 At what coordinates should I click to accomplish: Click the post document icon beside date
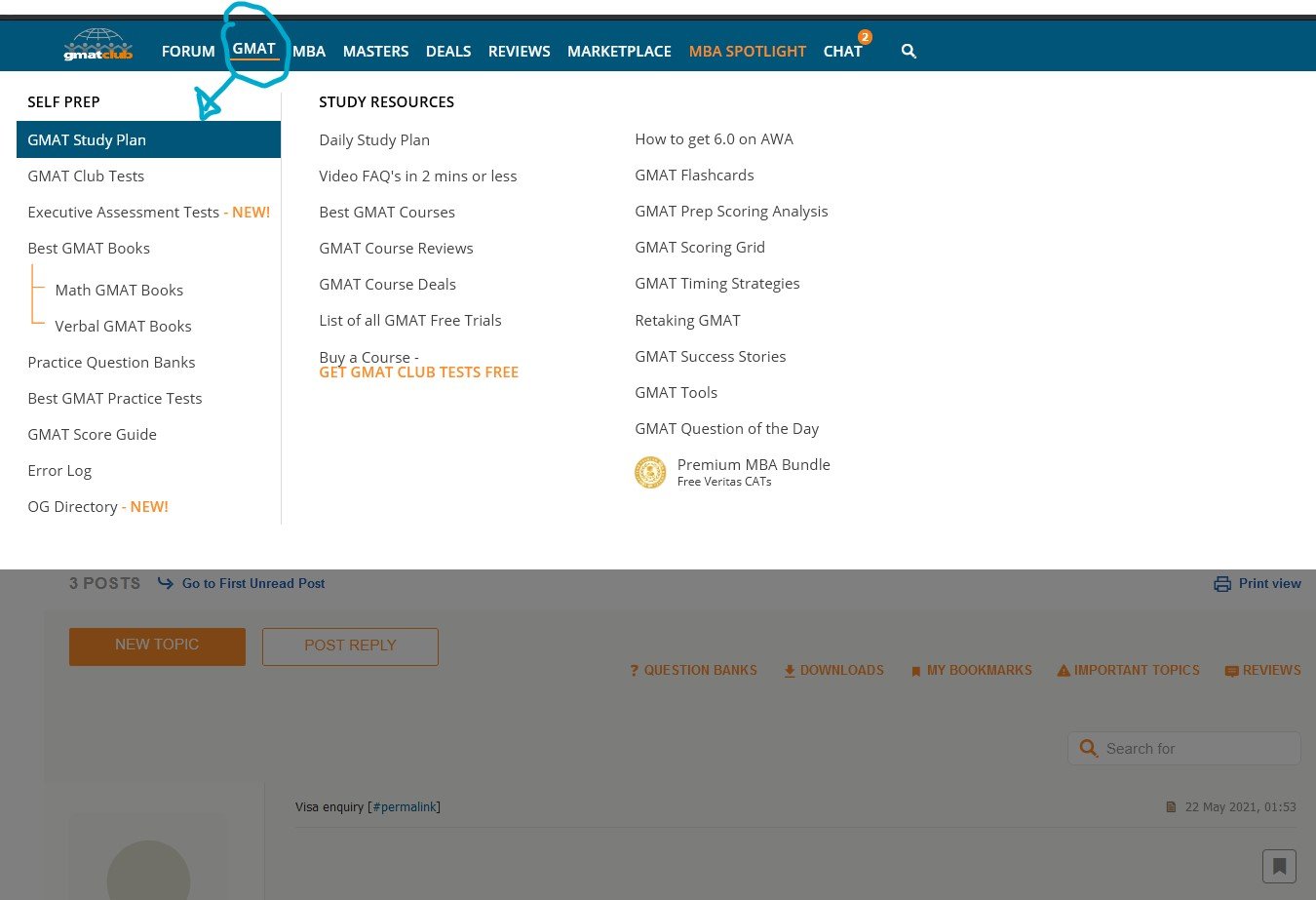click(x=1171, y=807)
